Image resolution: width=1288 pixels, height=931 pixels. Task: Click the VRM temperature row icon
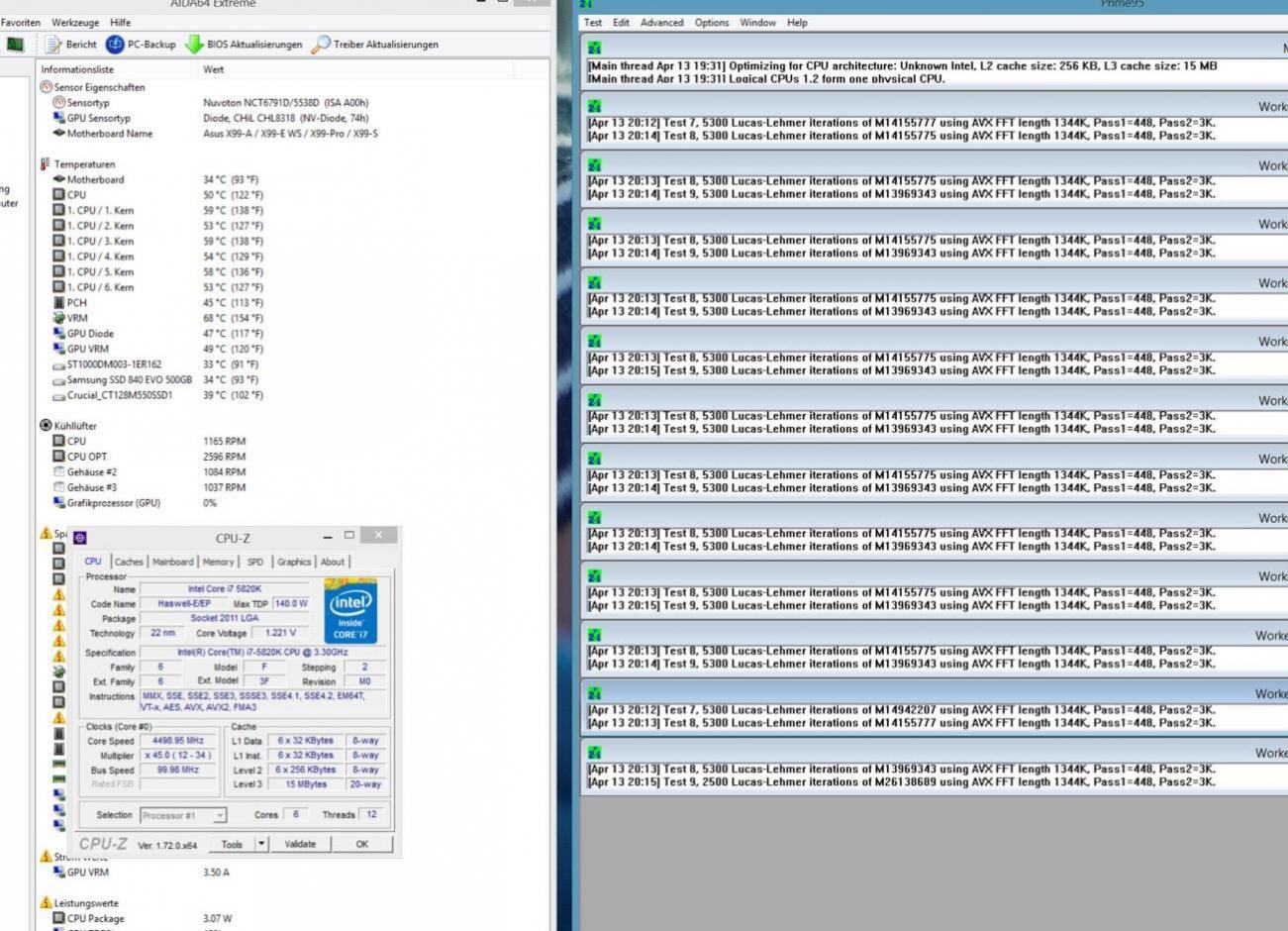pos(59,318)
